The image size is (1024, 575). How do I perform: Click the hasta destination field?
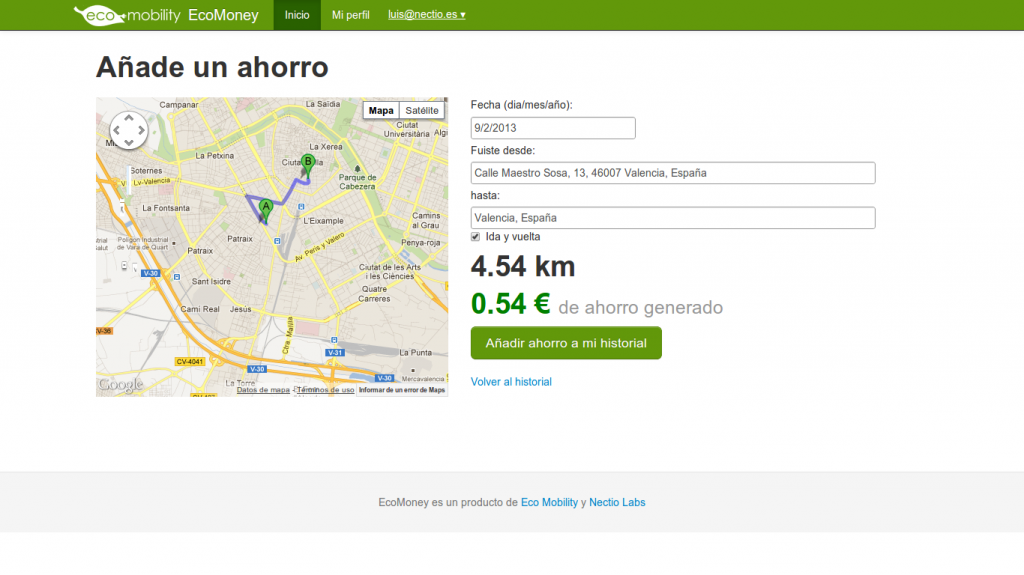point(673,217)
